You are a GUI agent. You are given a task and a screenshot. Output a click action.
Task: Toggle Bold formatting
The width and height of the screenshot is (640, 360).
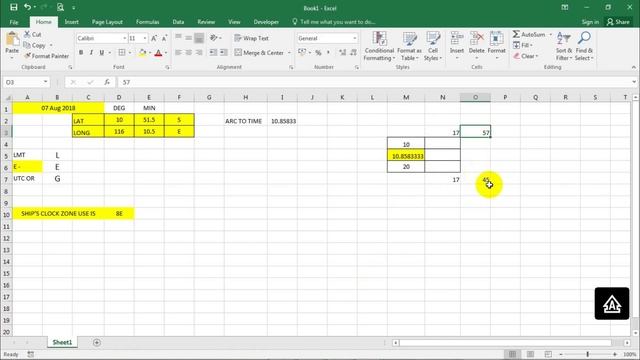[x=81, y=53]
